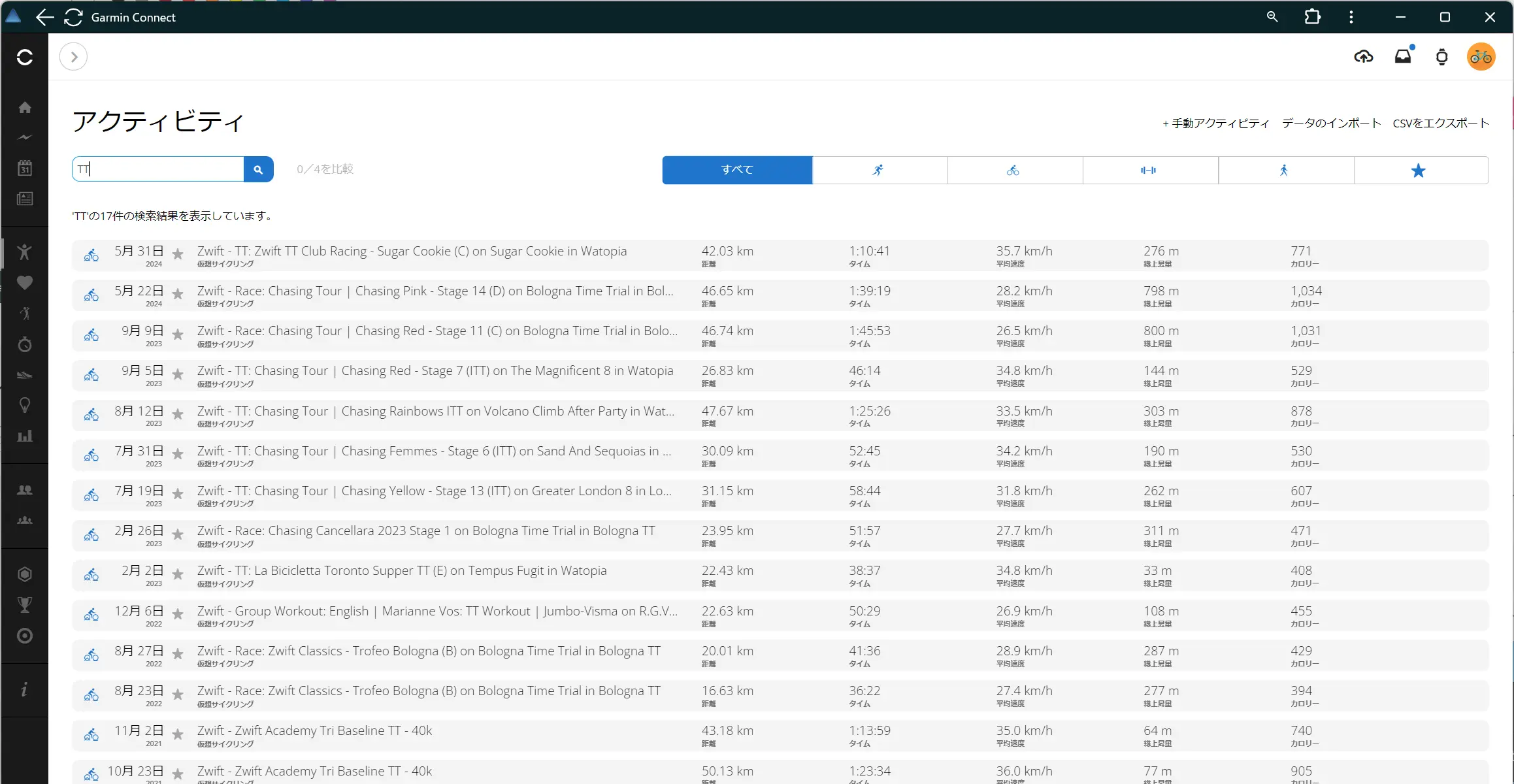Viewport: 1514px width, 784px height.
Task: Open the Reports bar chart icon
Action: pyautogui.click(x=25, y=436)
